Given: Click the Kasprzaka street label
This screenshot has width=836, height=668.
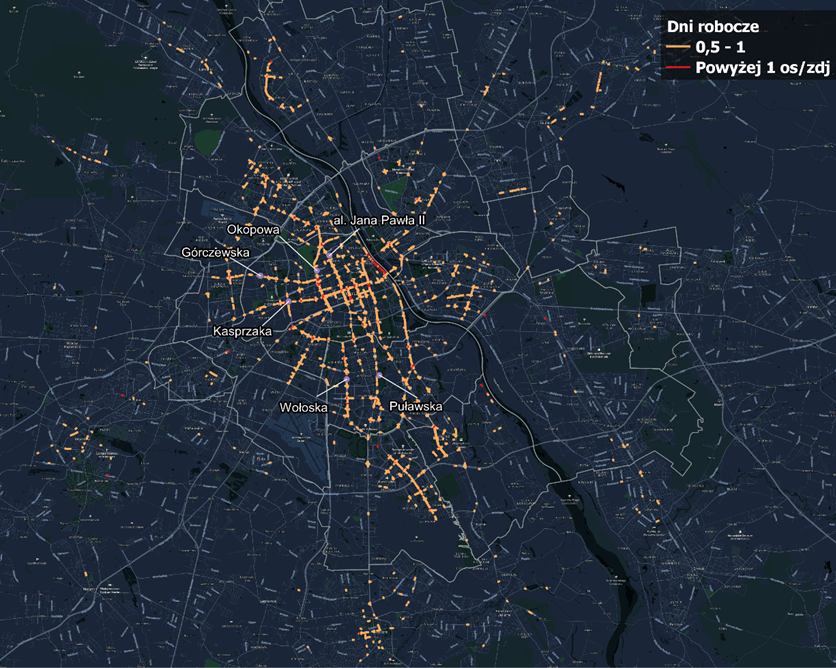Looking at the screenshot, I should [242, 329].
